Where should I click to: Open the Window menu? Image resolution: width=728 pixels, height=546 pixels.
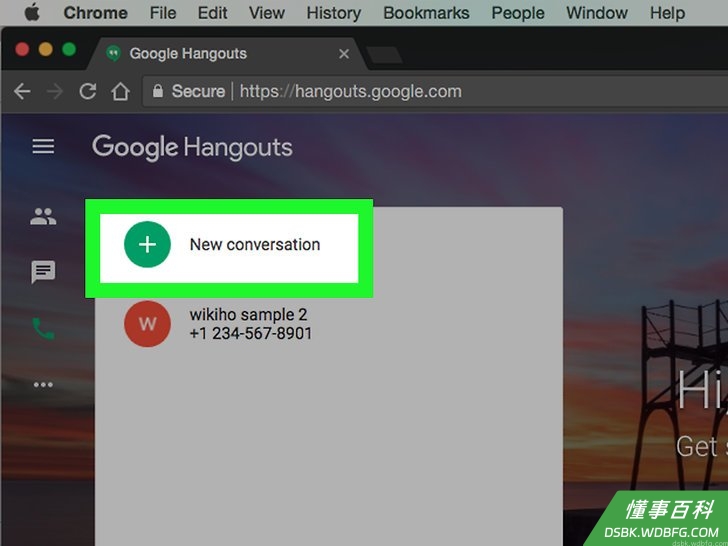[597, 13]
